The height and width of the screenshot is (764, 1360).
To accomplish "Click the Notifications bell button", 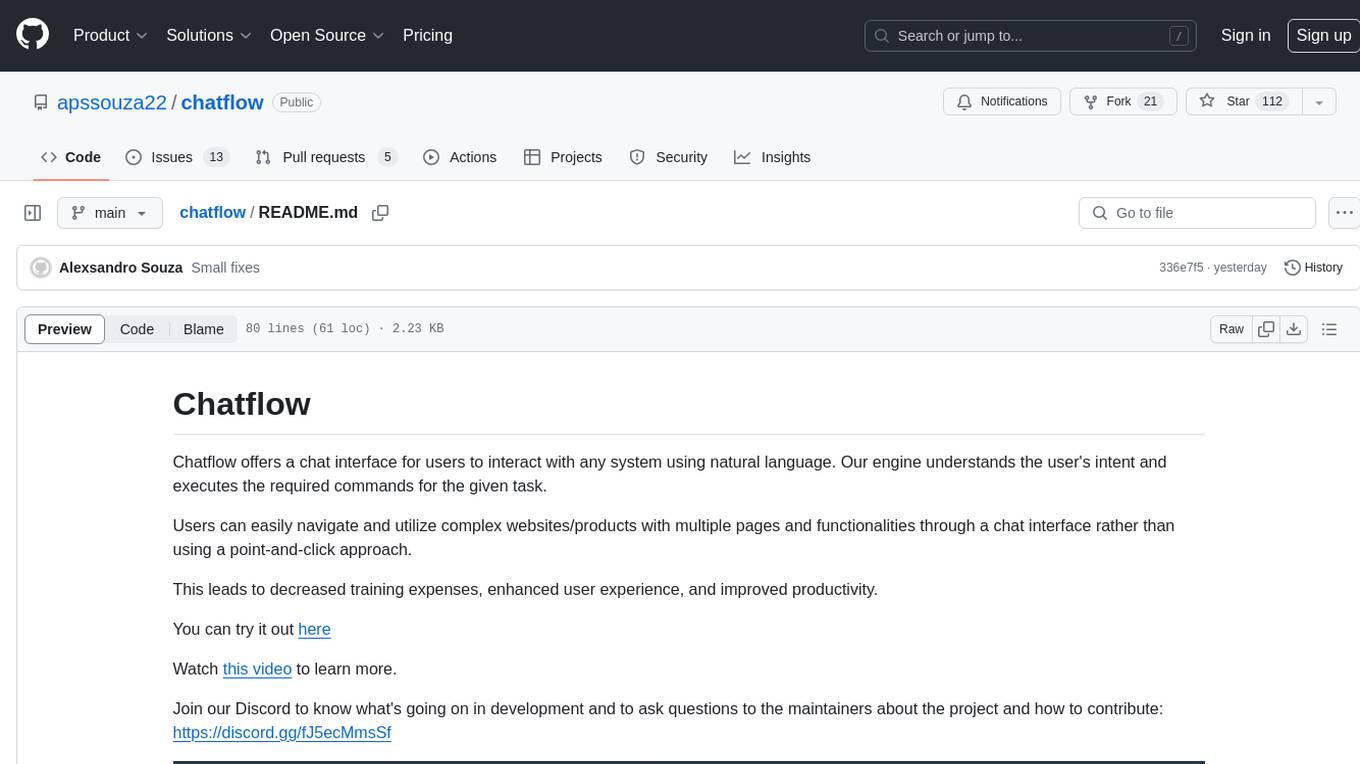I will [1002, 101].
